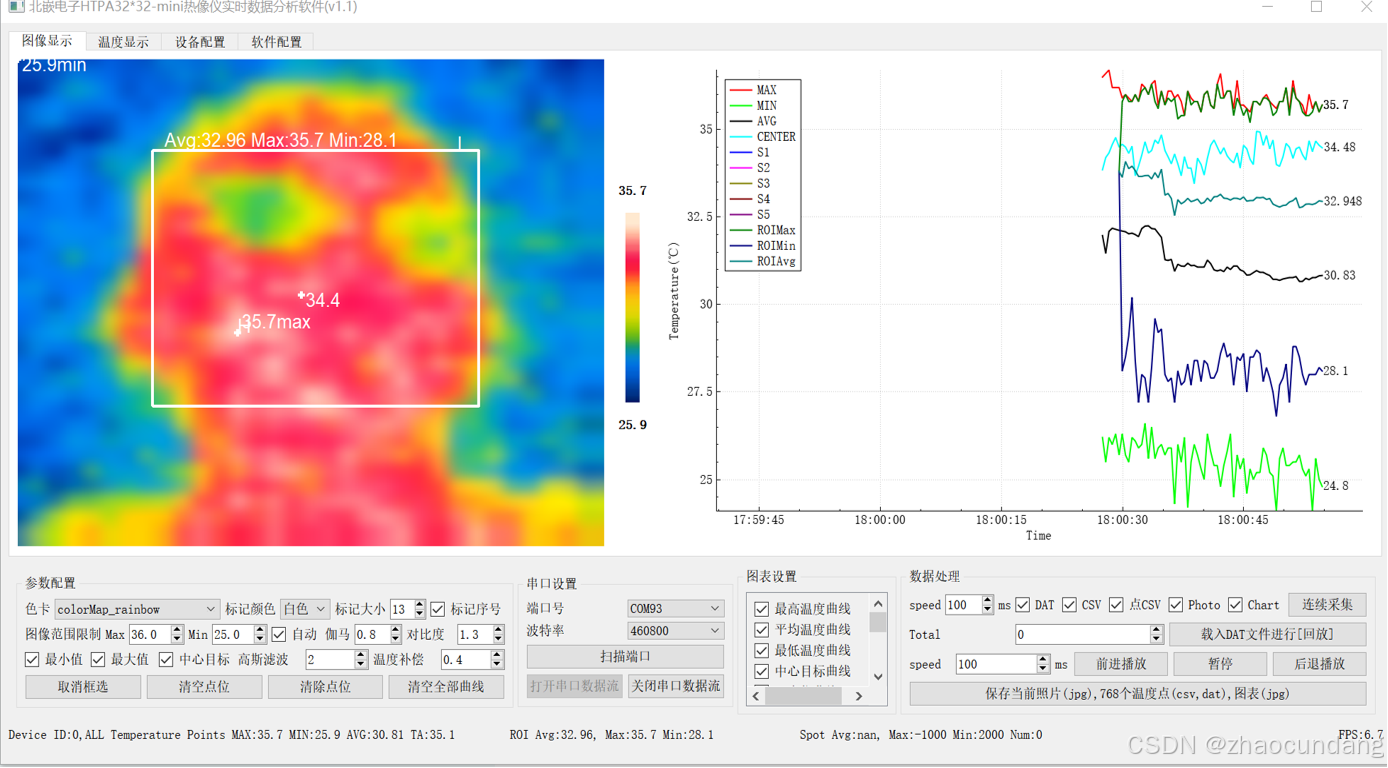The image size is (1388, 768).
Task: Click the 前进播放 forward playback button
Action: pyautogui.click(x=1120, y=664)
